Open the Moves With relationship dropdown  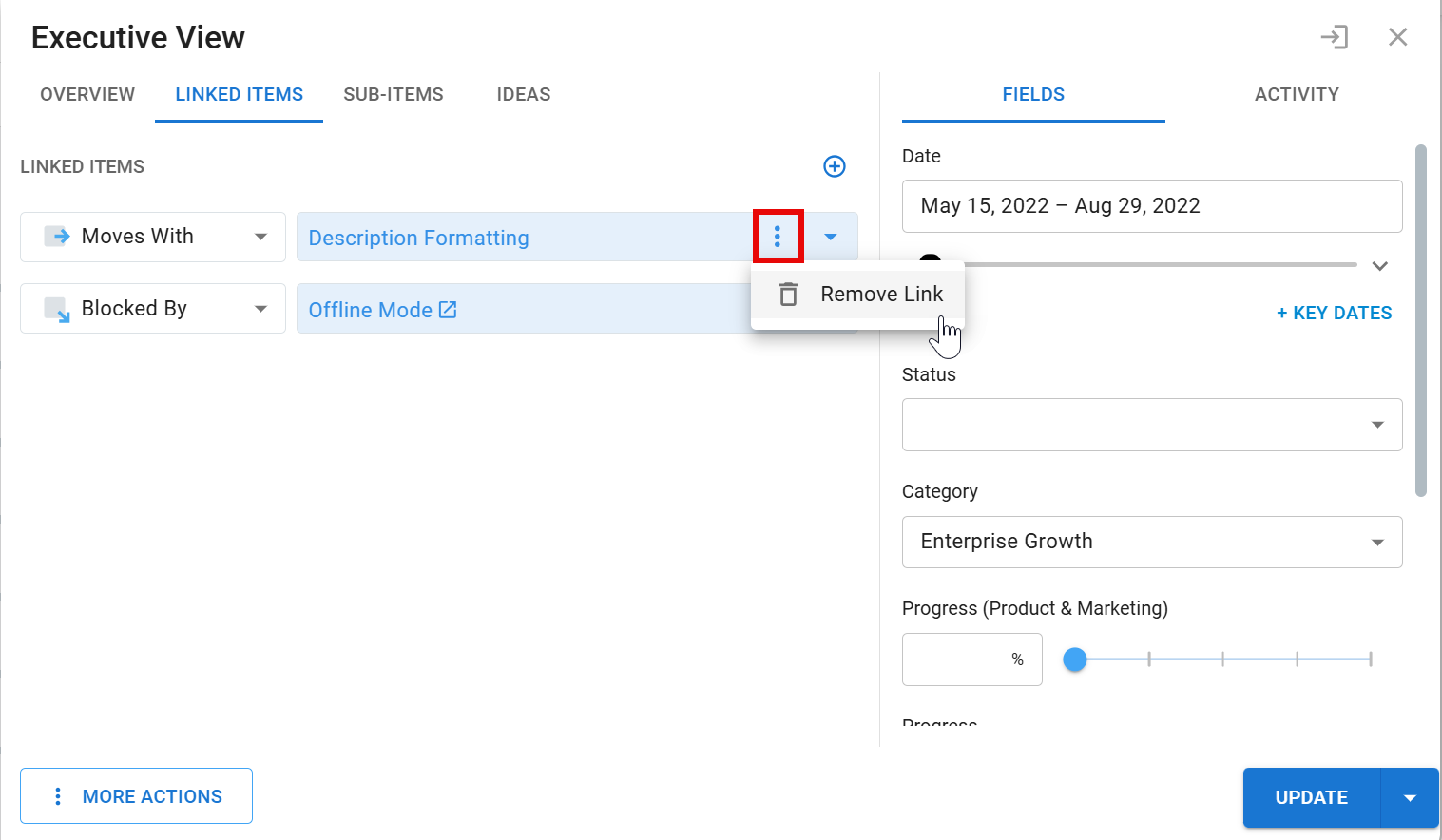pyautogui.click(x=262, y=237)
